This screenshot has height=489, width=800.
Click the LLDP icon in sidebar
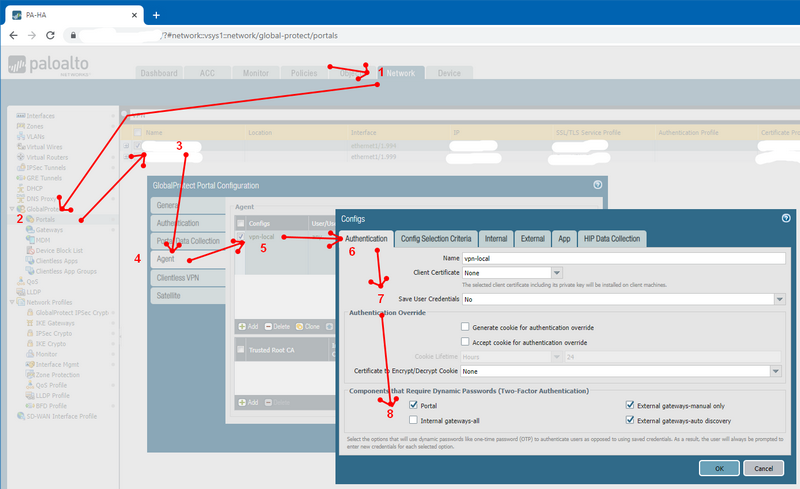[21, 292]
